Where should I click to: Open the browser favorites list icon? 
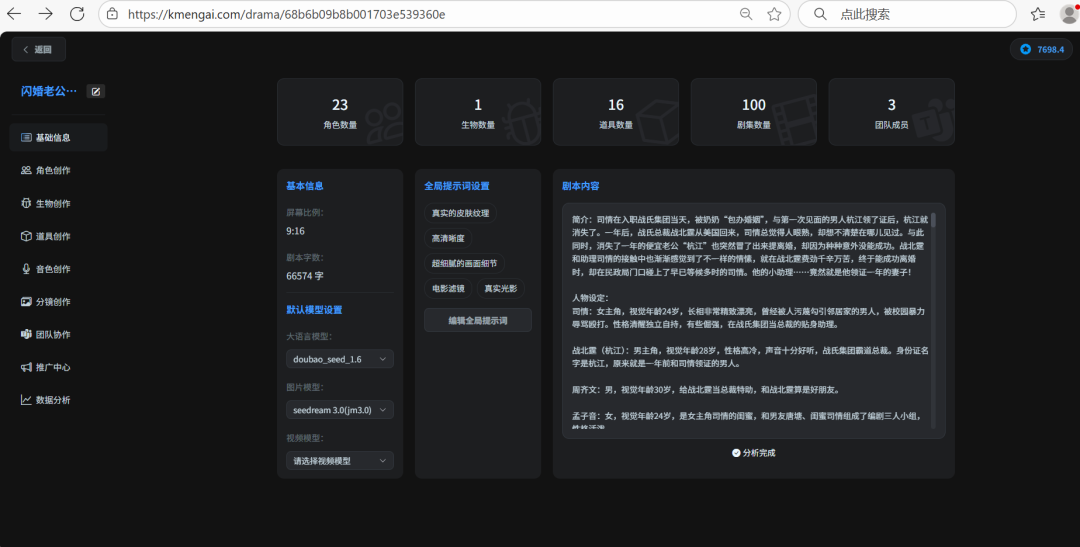pyautogui.click(x=1038, y=14)
